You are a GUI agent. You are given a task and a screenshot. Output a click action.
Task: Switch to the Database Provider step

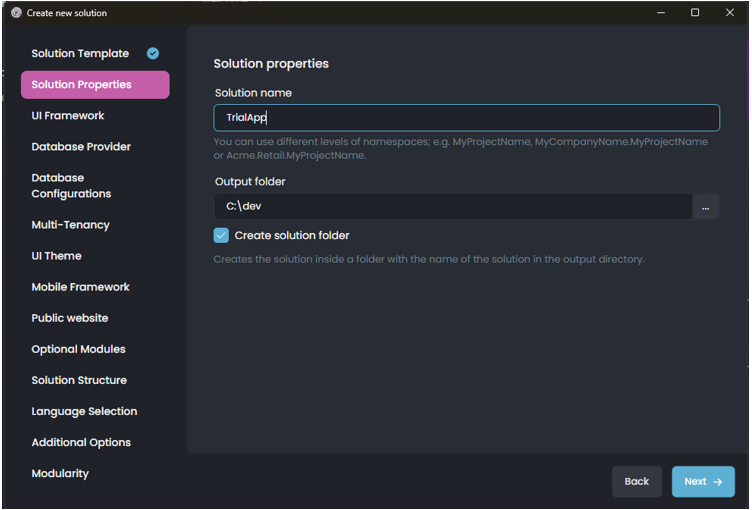(x=81, y=147)
